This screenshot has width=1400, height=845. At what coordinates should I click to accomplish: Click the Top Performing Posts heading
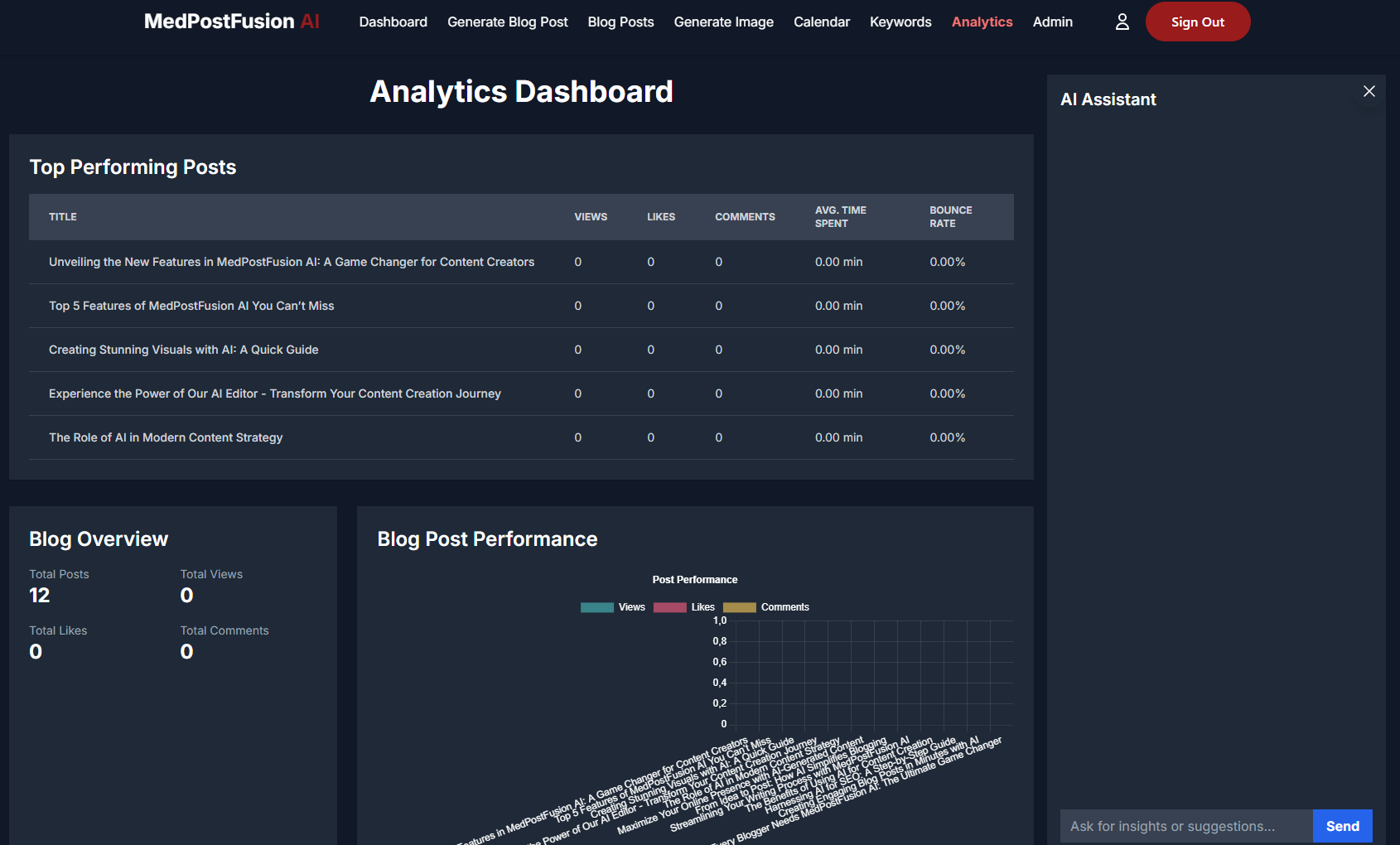point(133,167)
